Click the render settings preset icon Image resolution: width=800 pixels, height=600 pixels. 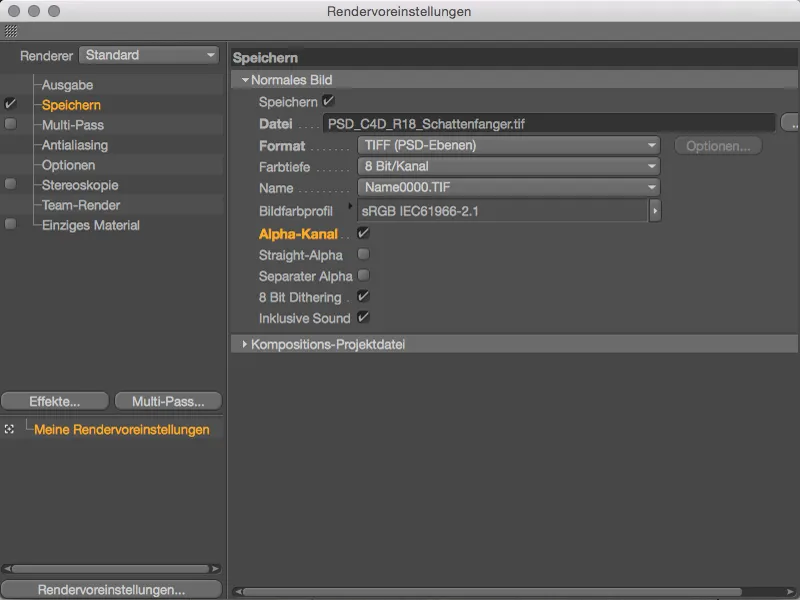click(9, 430)
